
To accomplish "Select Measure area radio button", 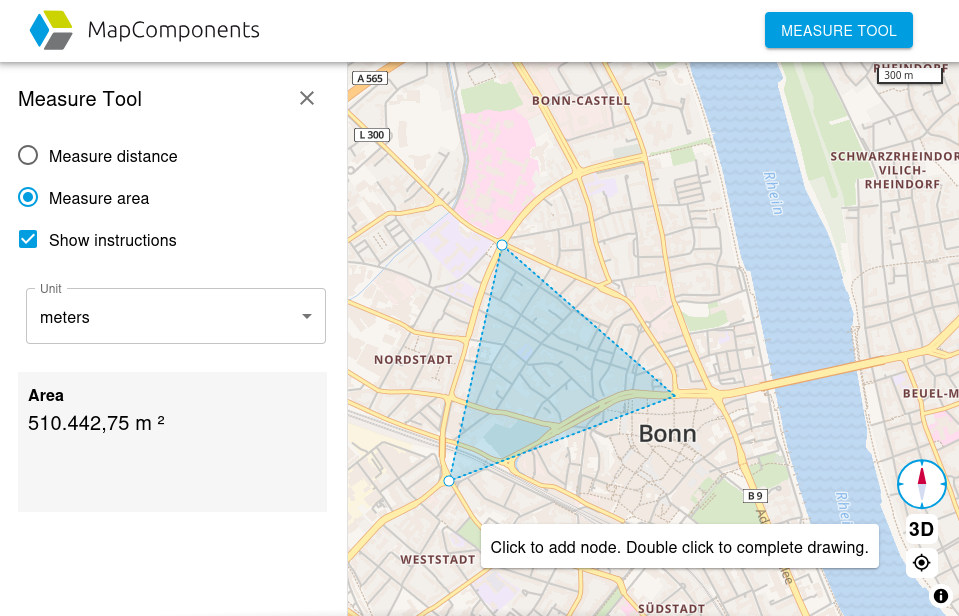I will click(28, 197).
